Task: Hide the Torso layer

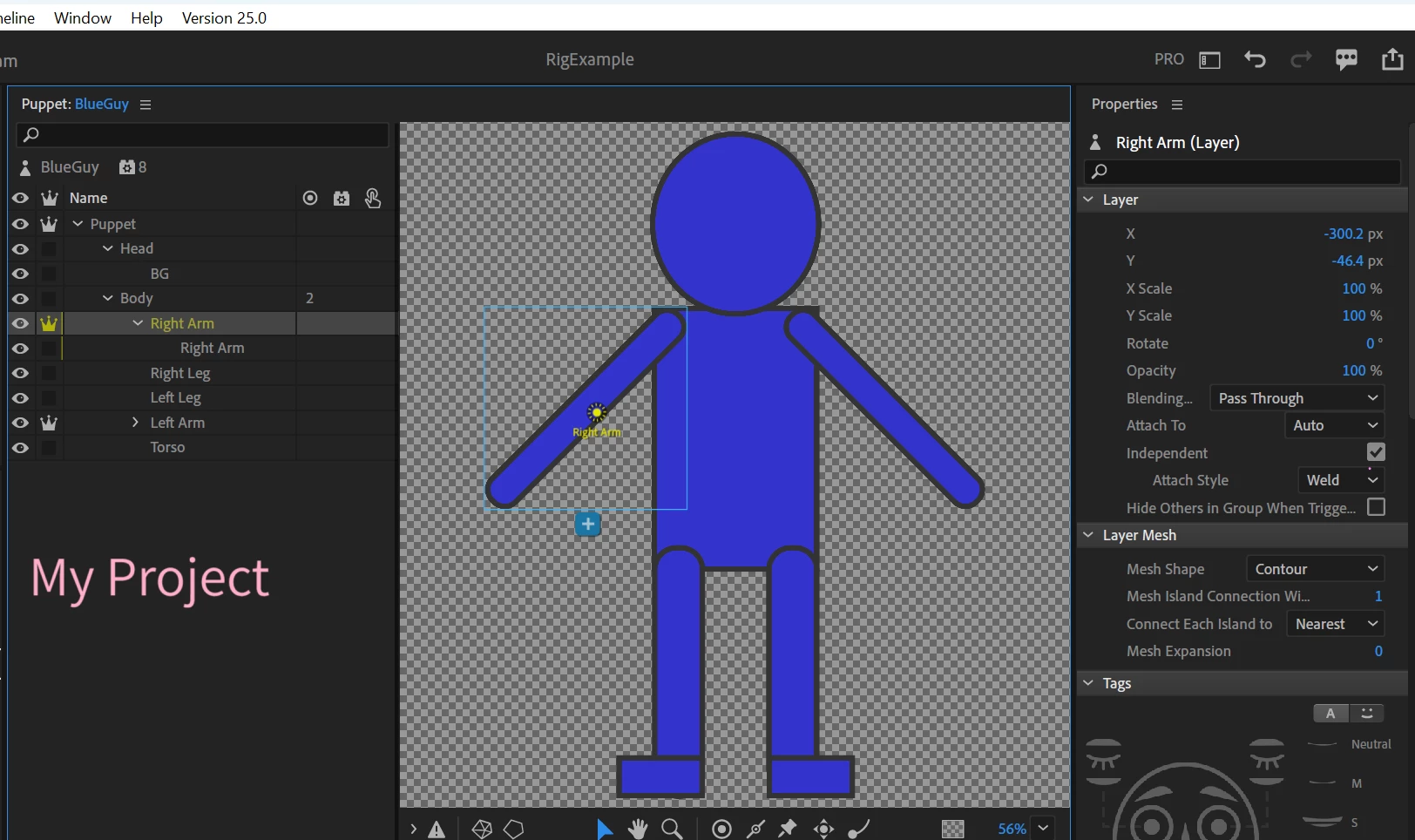Action: pyautogui.click(x=20, y=448)
